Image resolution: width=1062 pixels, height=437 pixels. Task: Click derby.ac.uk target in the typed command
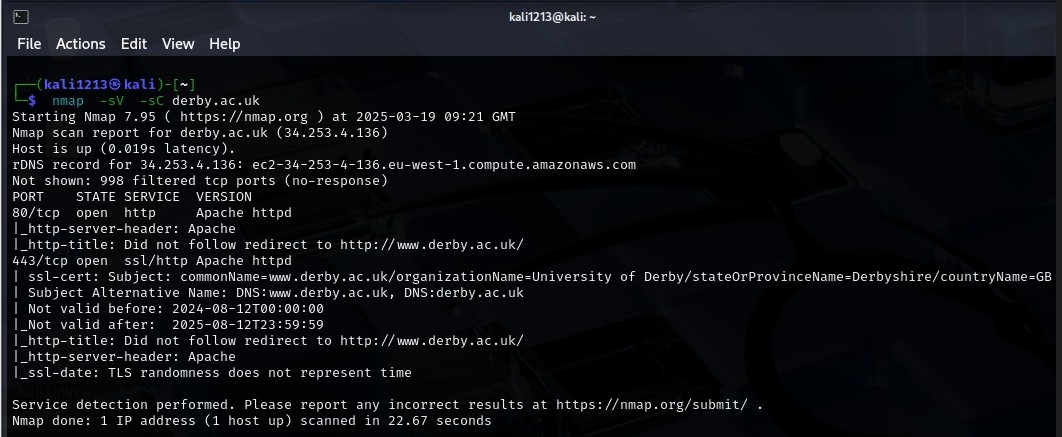[x=215, y=100]
